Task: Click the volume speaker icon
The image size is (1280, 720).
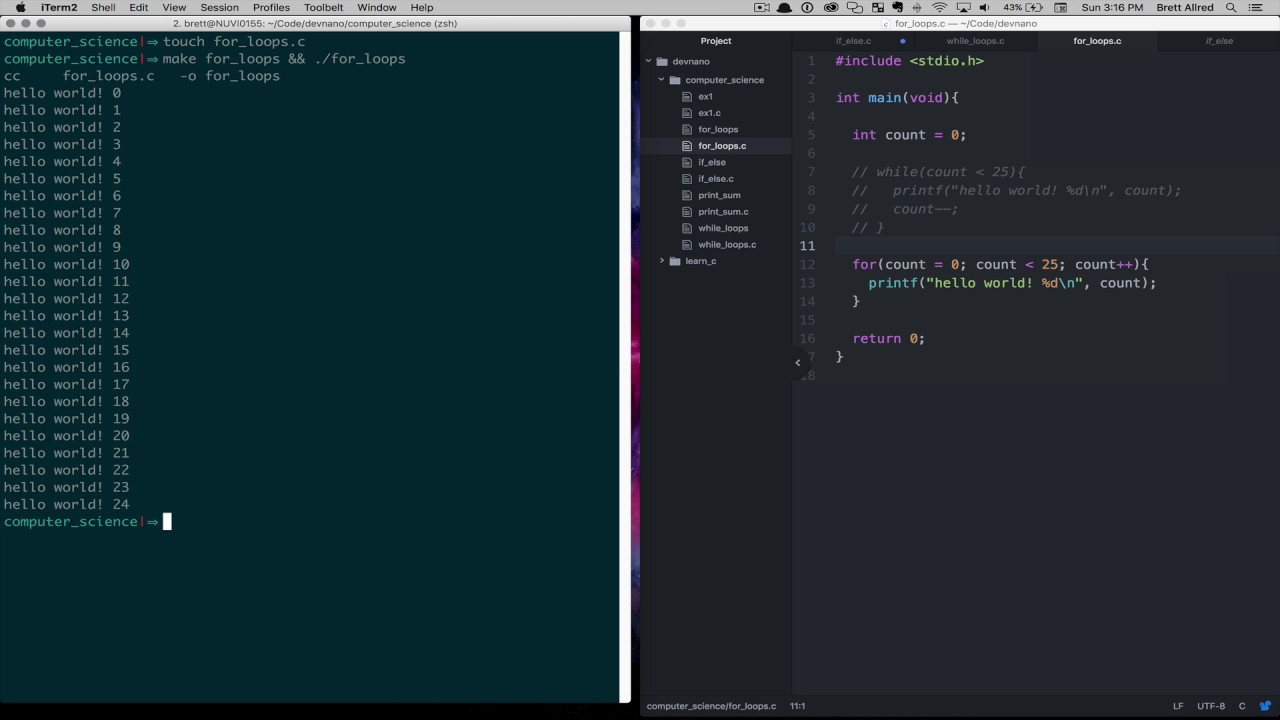Action: click(x=984, y=7)
